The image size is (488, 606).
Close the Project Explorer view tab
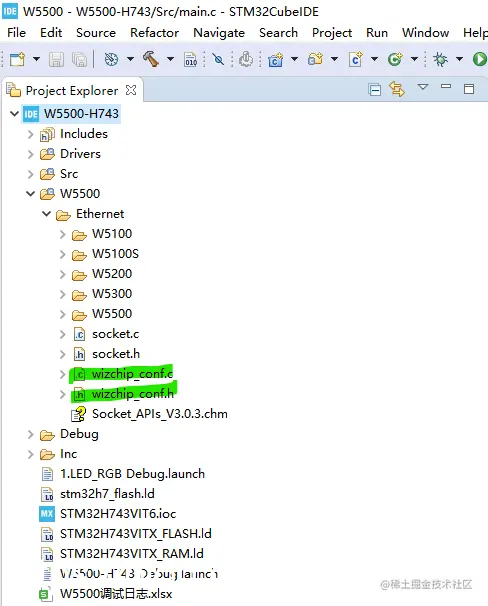(x=131, y=90)
